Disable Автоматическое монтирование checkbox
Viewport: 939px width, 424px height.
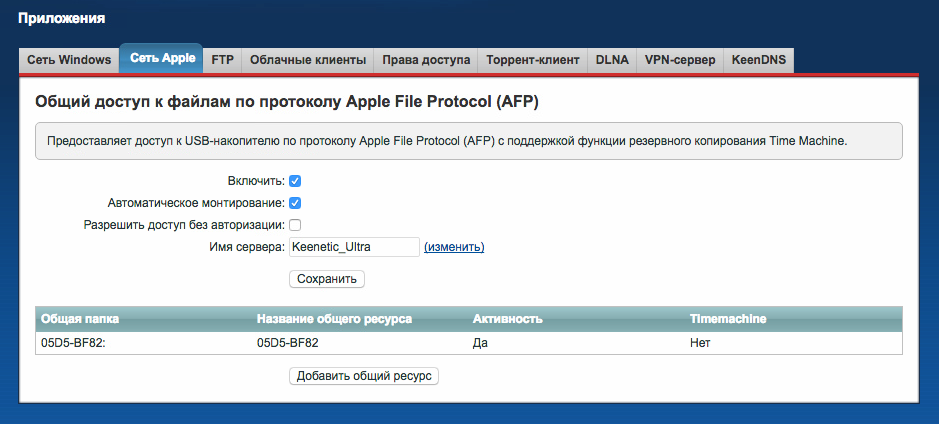[295, 203]
